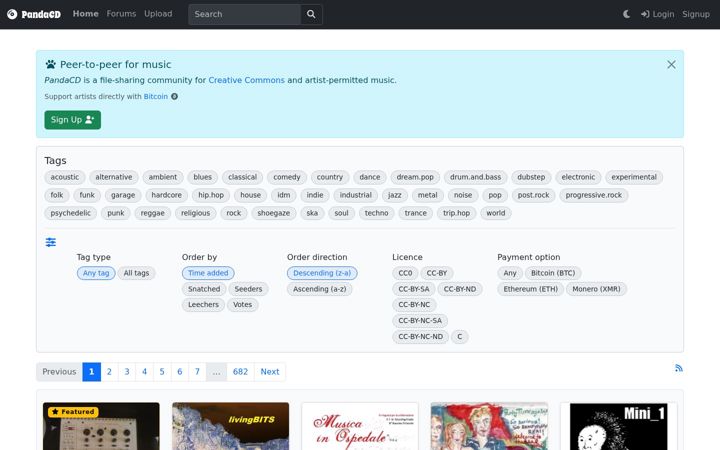This screenshot has height=450, width=720.
Task: Open the Home nav item
Action: point(85,14)
